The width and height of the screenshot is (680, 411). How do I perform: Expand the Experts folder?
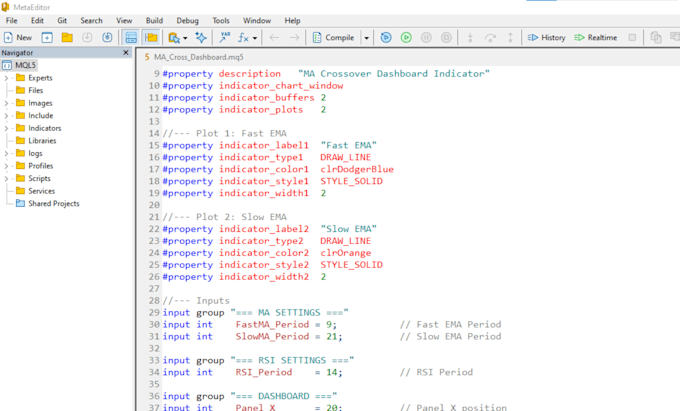[6, 78]
